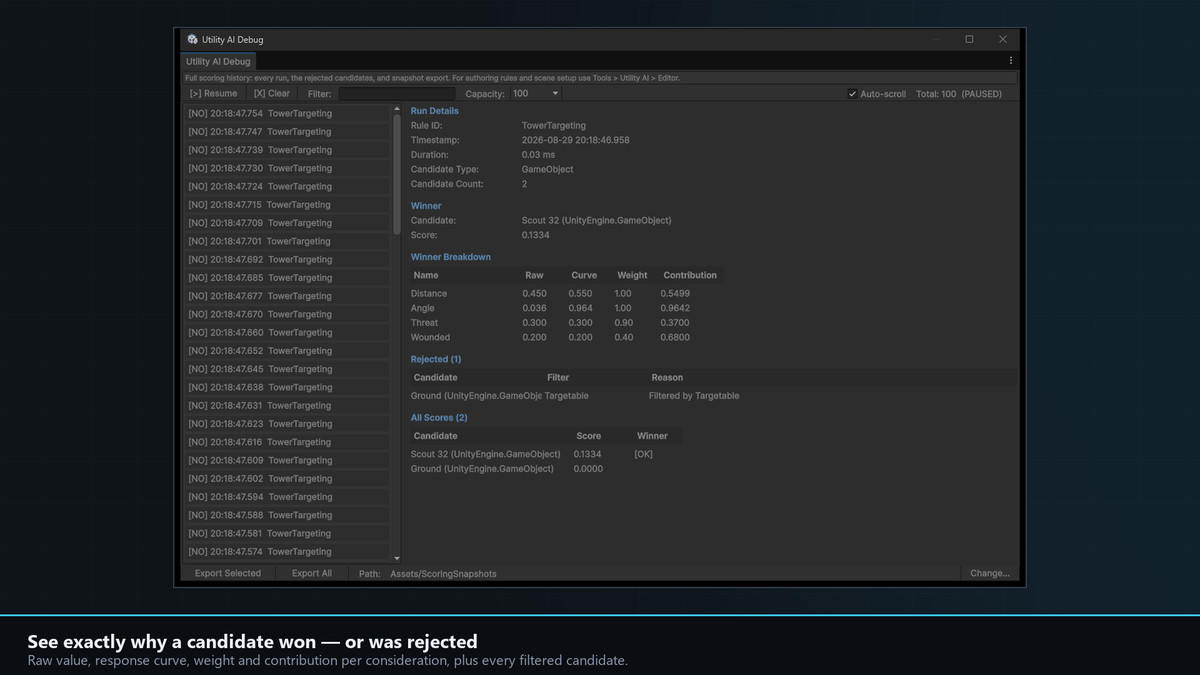Select run entry 20:18:47.602 TowerTargeting
The height and width of the screenshot is (675, 1200).
click(287, 478)
